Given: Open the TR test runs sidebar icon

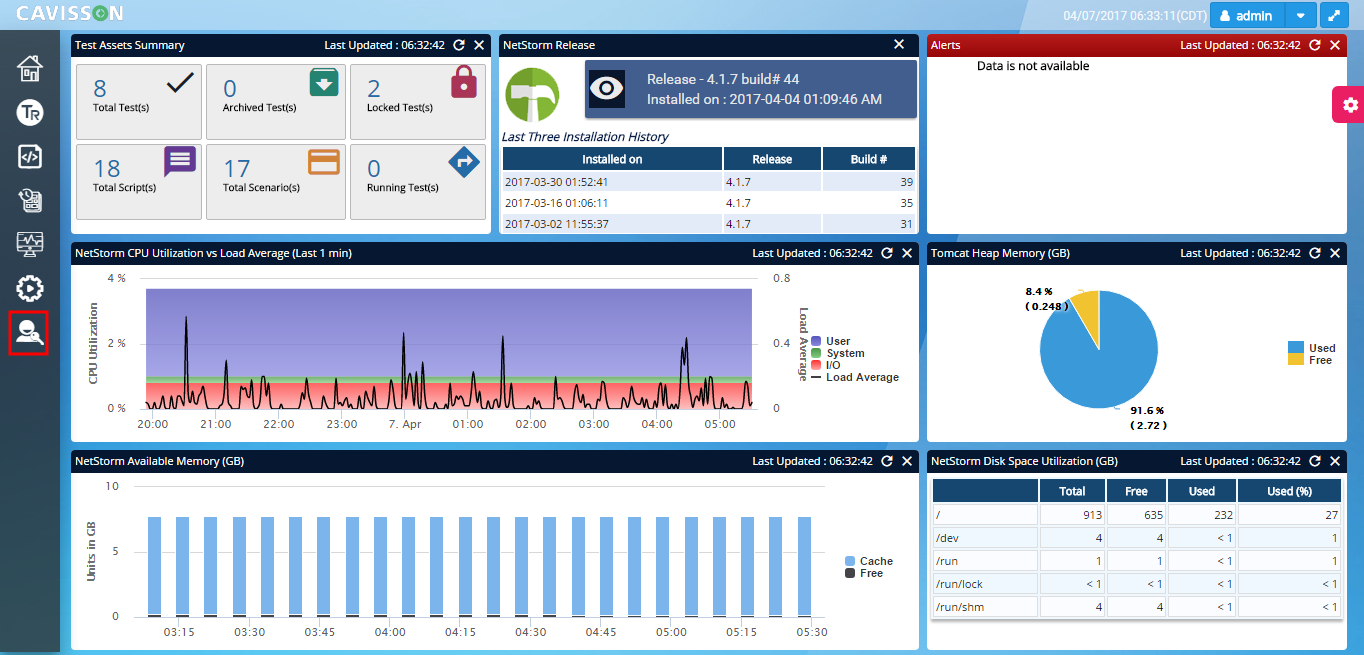Looking at the screenshot, I should point(30,113).
